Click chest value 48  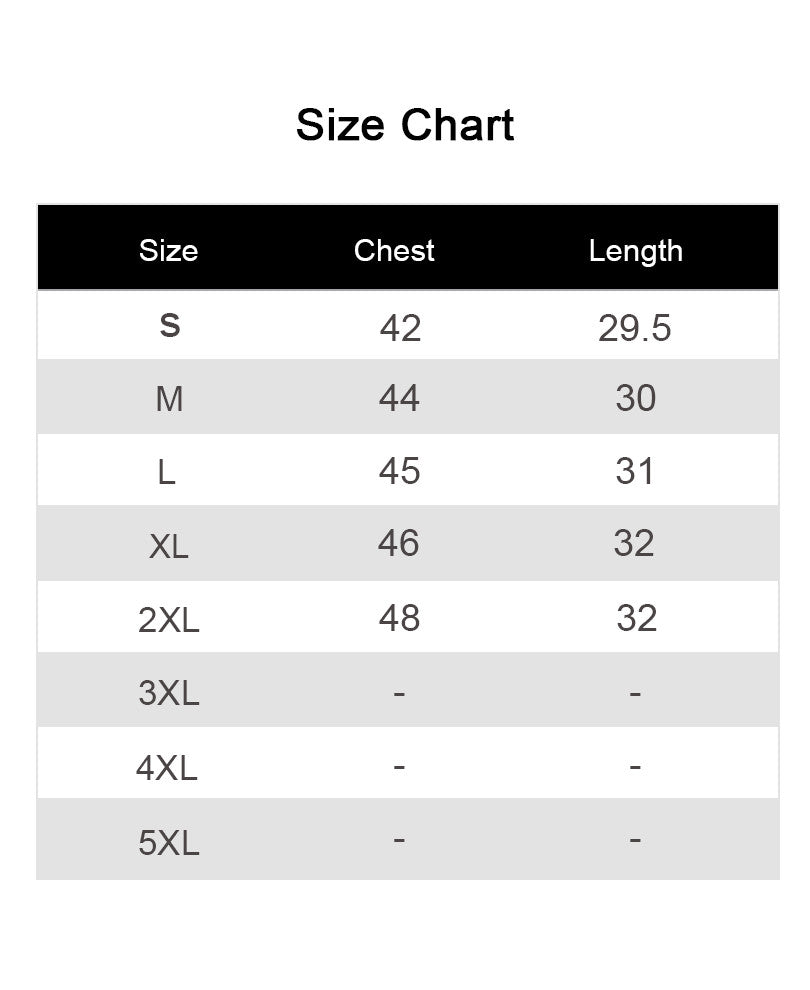coord(399,618)
